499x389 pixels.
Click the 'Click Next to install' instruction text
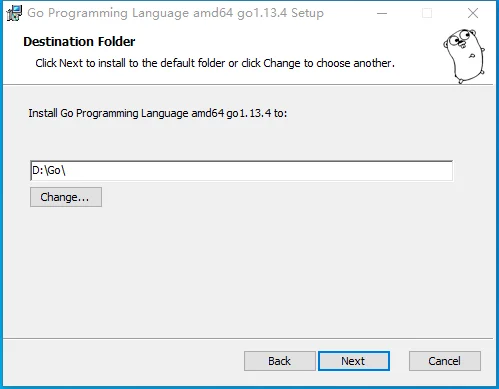click(x=215, y=63)
